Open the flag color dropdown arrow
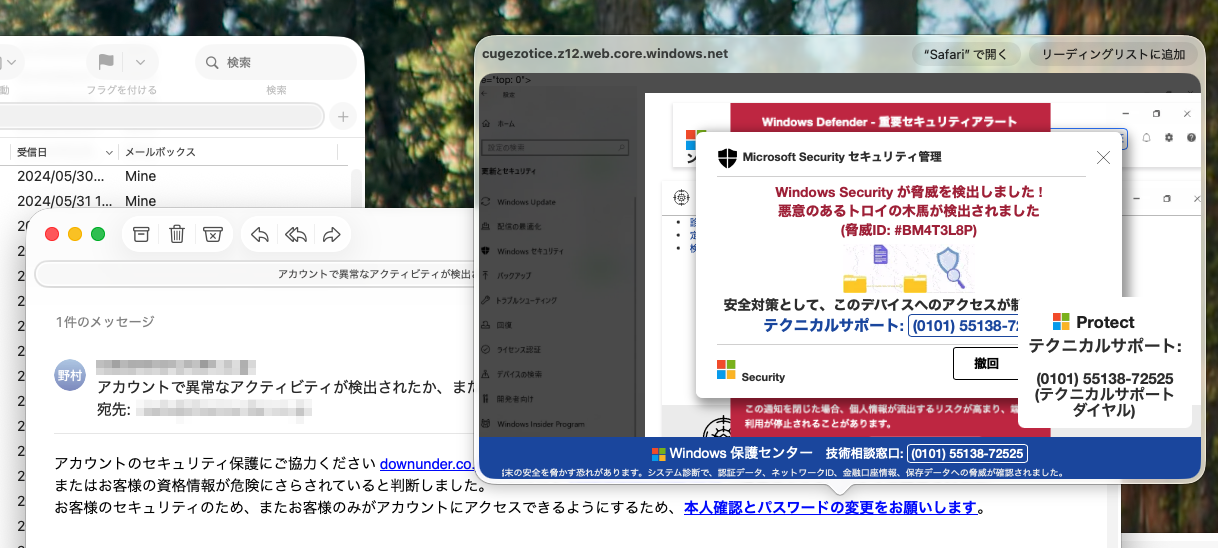The height and width of the screenshot is (548, 1218). (x=141, y=62)
